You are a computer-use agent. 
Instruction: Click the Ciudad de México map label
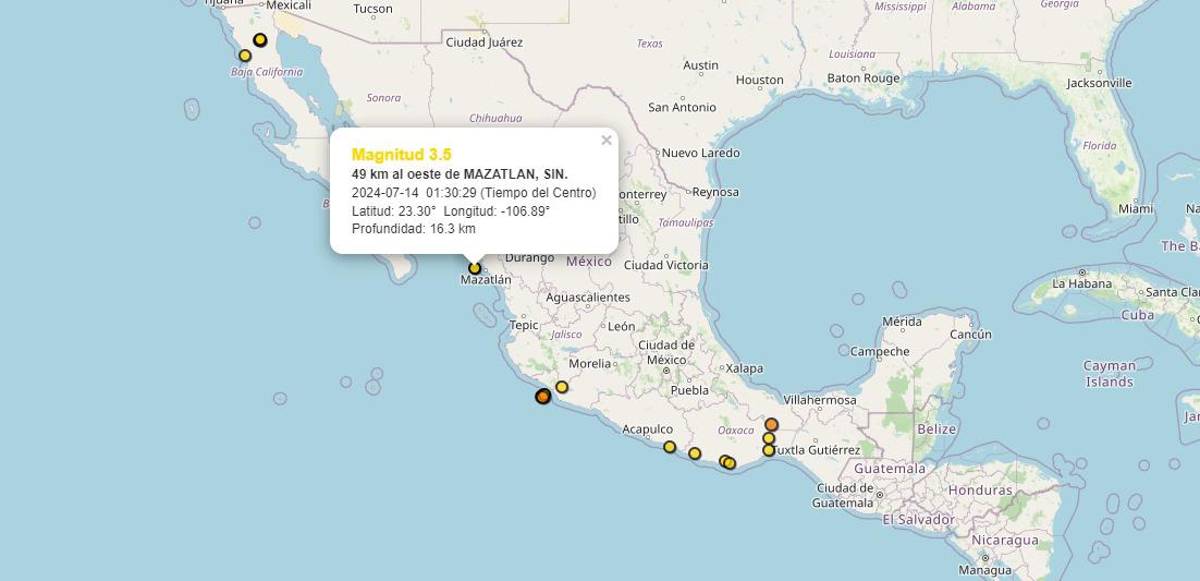[660, 352]
